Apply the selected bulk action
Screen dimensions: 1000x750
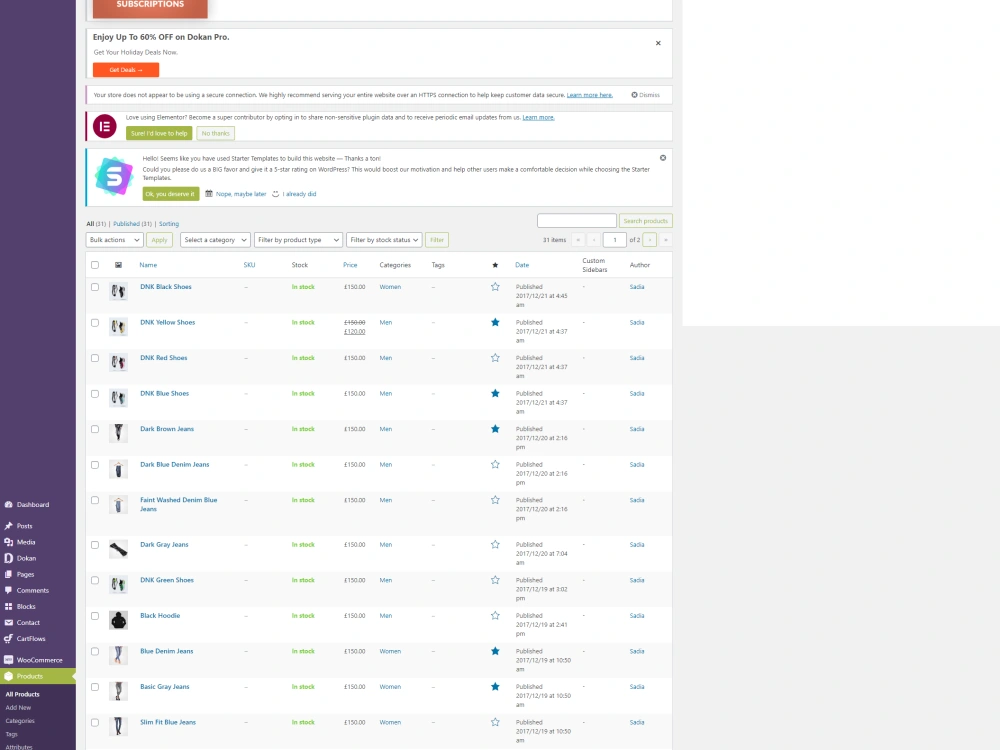point(159,240)
